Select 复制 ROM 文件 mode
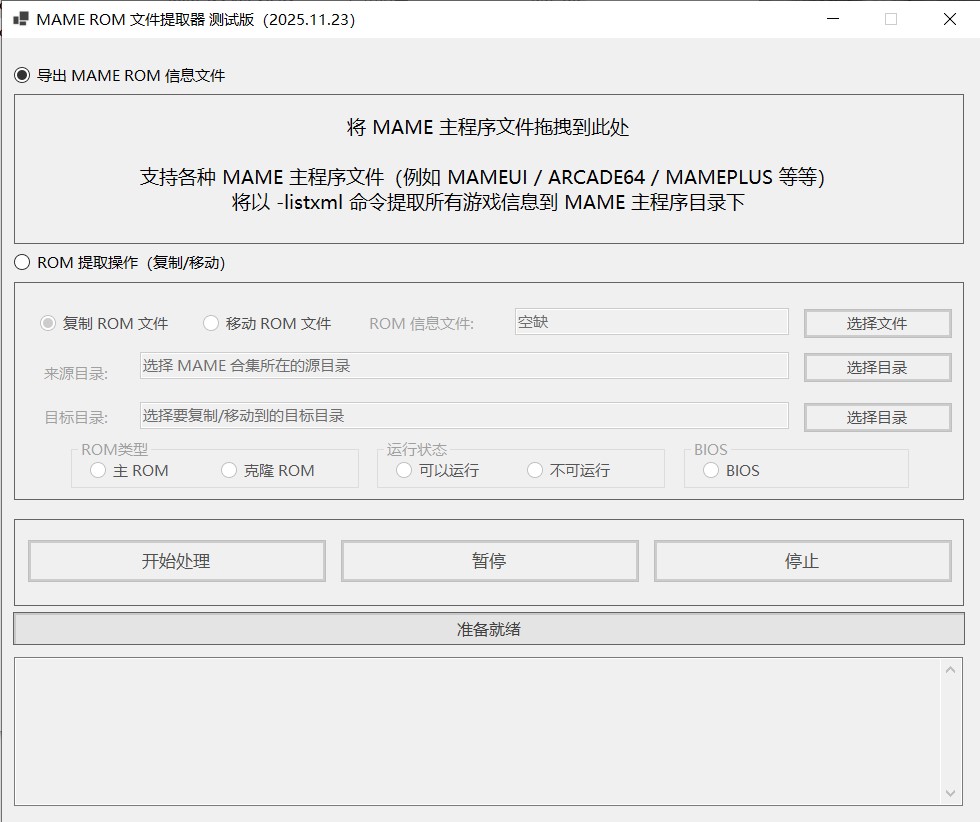 pyautogui.click(x=46, y=323)
